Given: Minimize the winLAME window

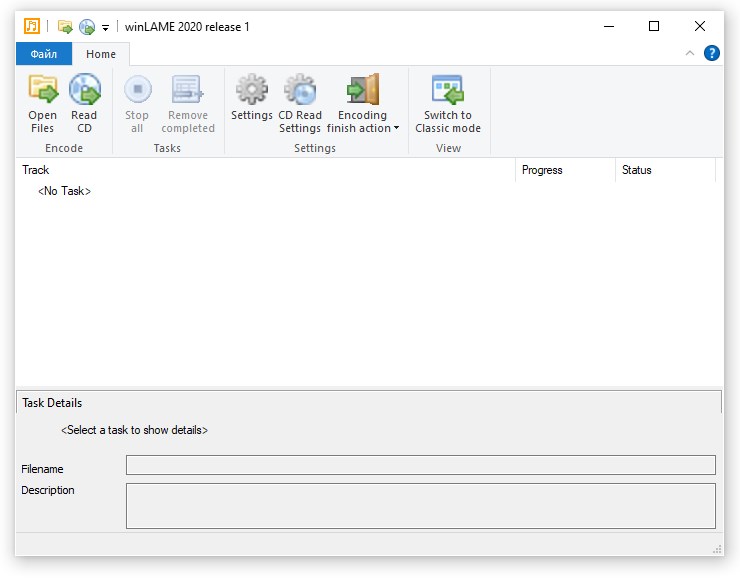Looking at the screenshot, I should click(609, 26).
